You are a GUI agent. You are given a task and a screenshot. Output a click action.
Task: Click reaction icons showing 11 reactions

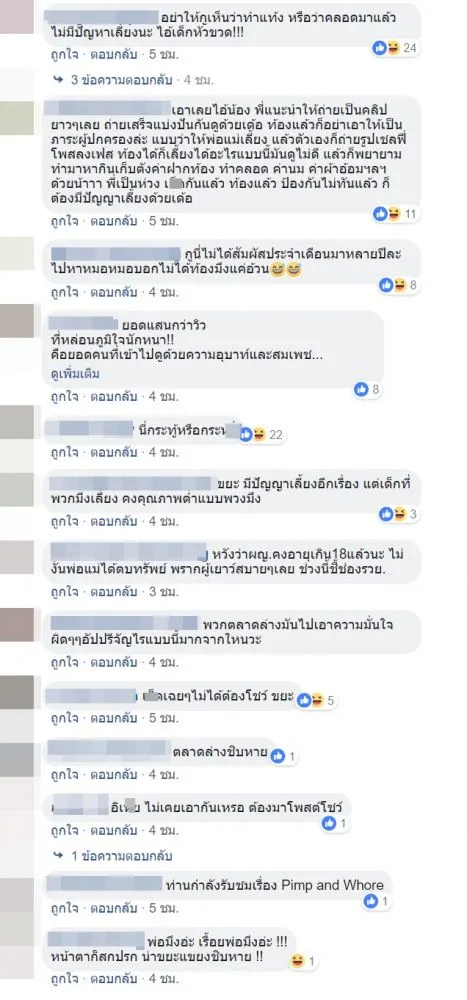(395, 214)
